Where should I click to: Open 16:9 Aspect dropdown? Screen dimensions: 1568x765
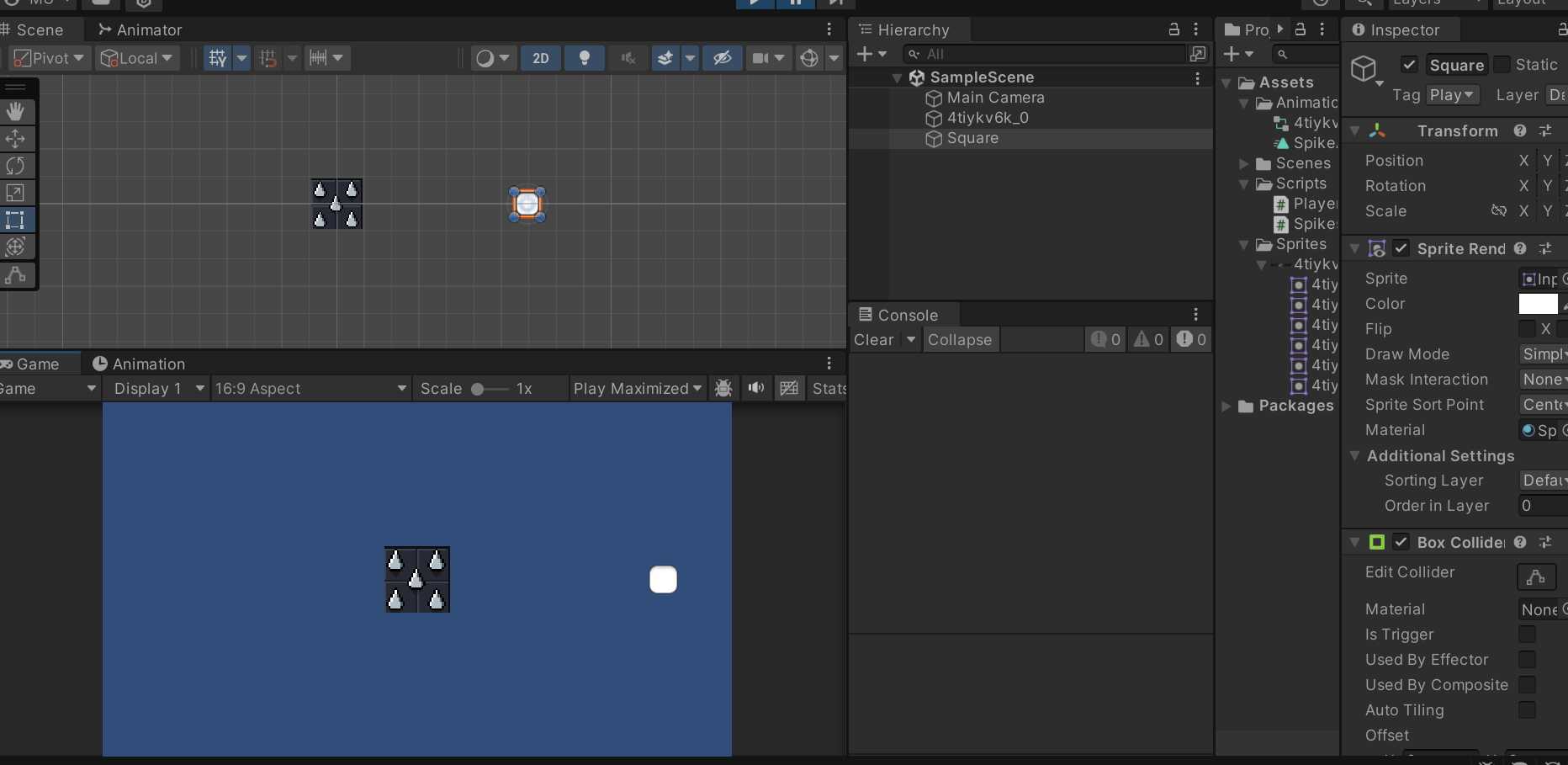pos(310,389)
